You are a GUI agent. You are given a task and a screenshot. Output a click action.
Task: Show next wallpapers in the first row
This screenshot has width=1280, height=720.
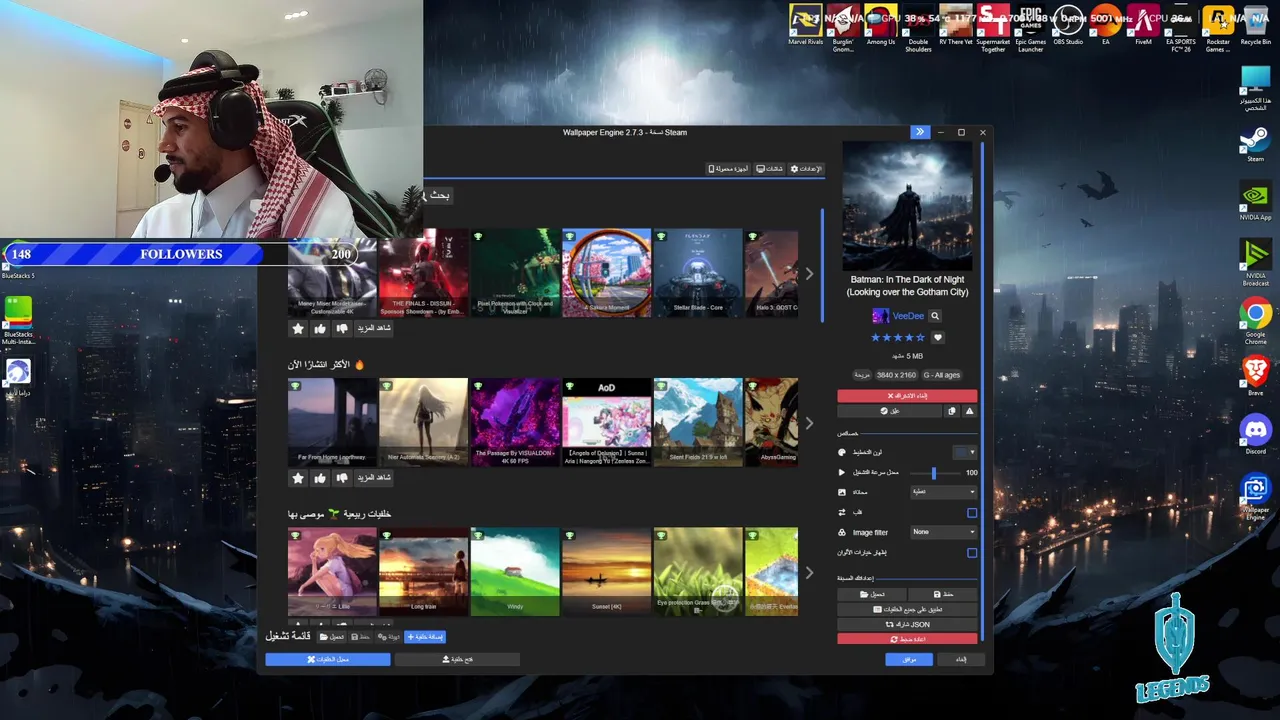(x=809, y=274)
